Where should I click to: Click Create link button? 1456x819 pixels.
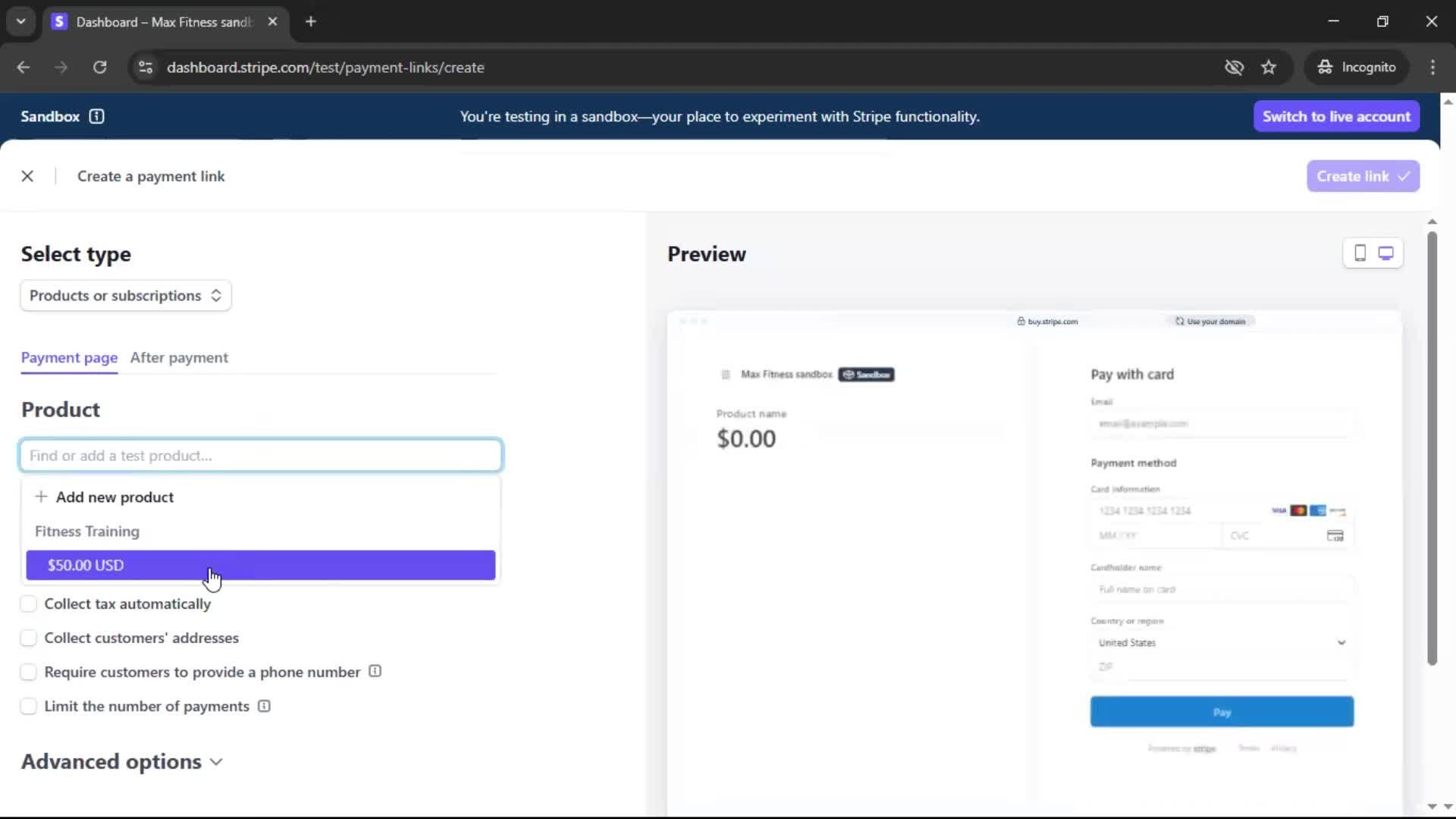1362,176
